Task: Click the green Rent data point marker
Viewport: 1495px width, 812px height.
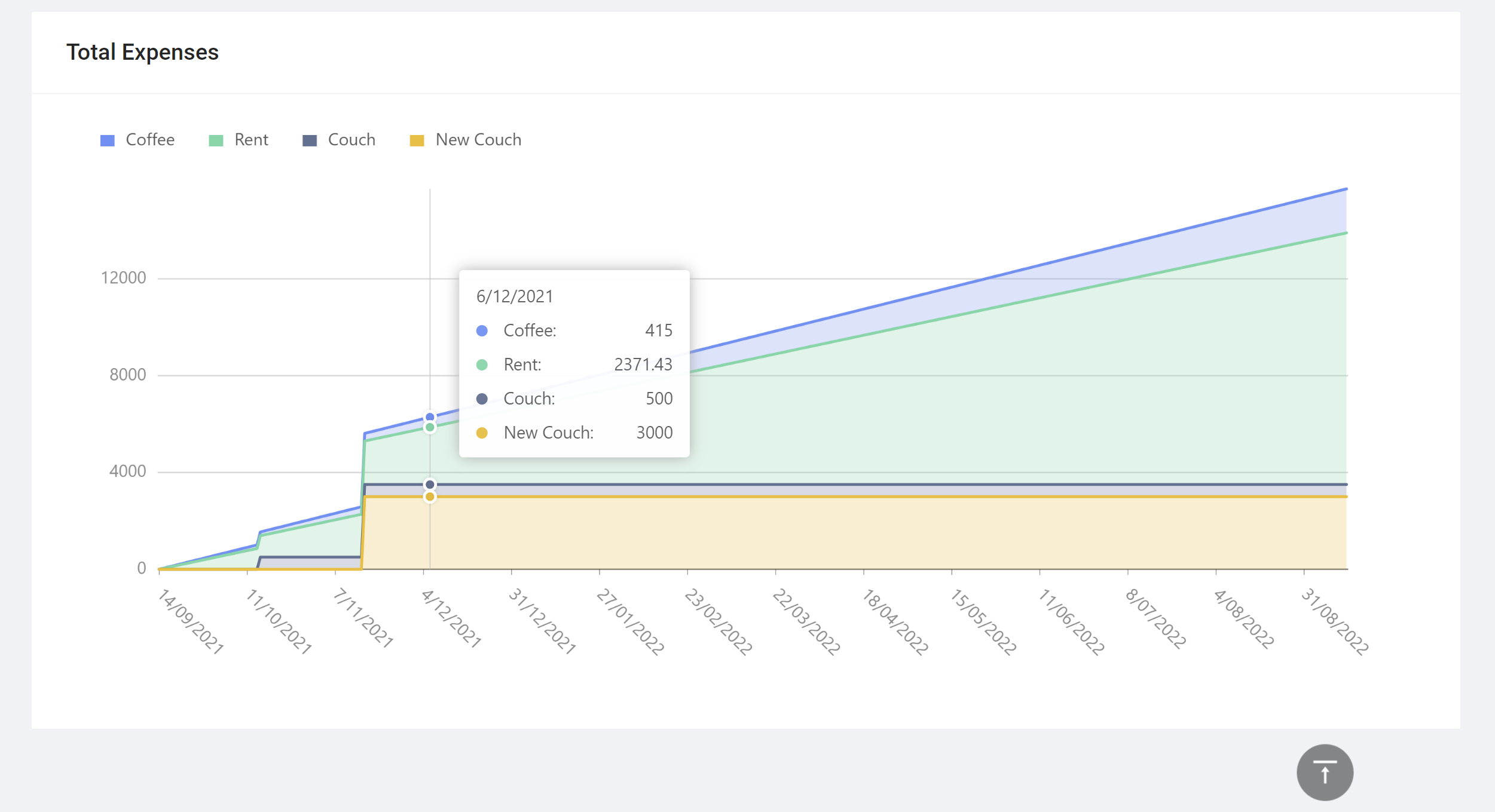Action: click(430, 427)
